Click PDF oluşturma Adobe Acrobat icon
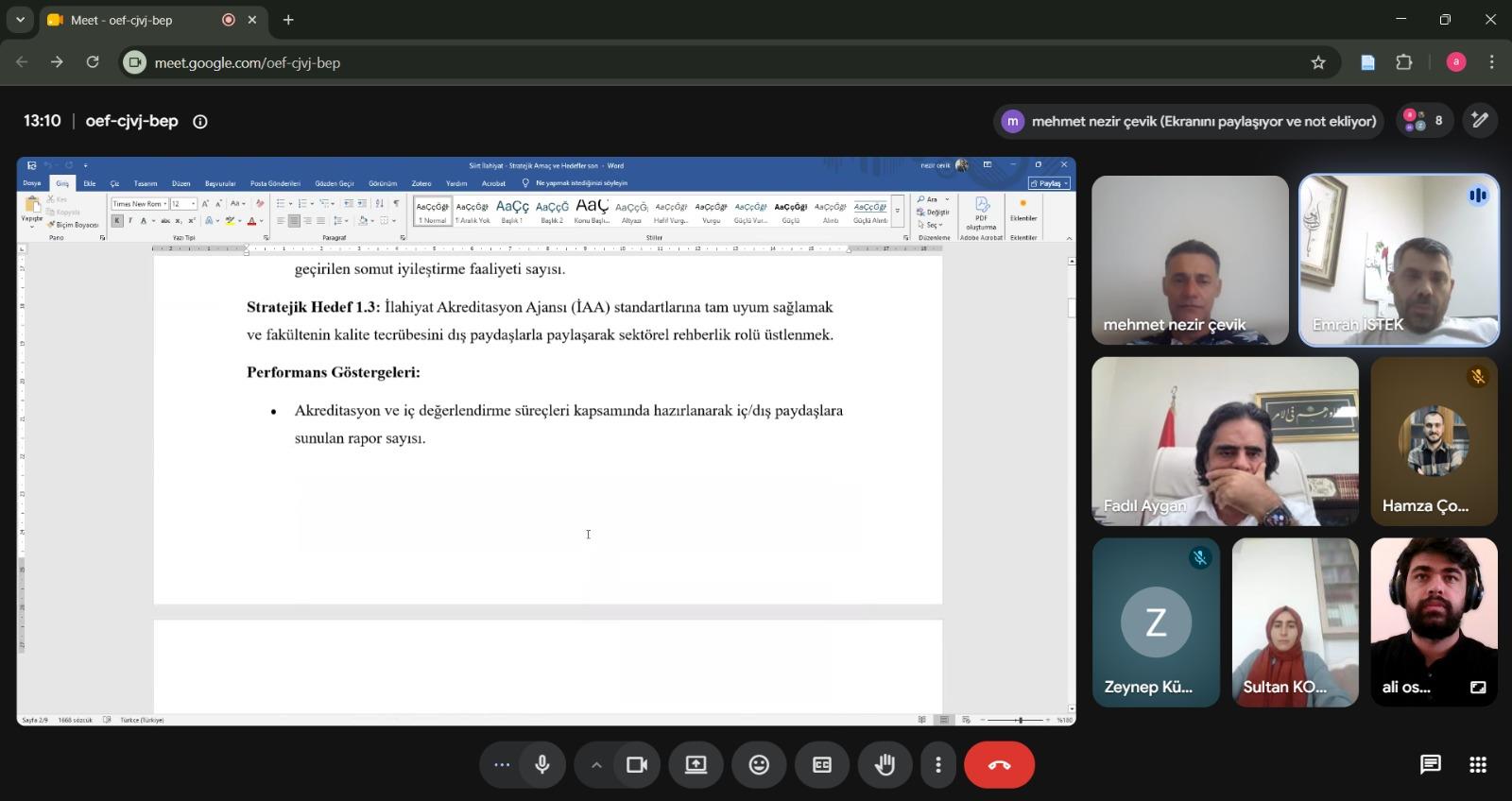This screenshot has height=801, width=1512. click(x=981, y=213)
